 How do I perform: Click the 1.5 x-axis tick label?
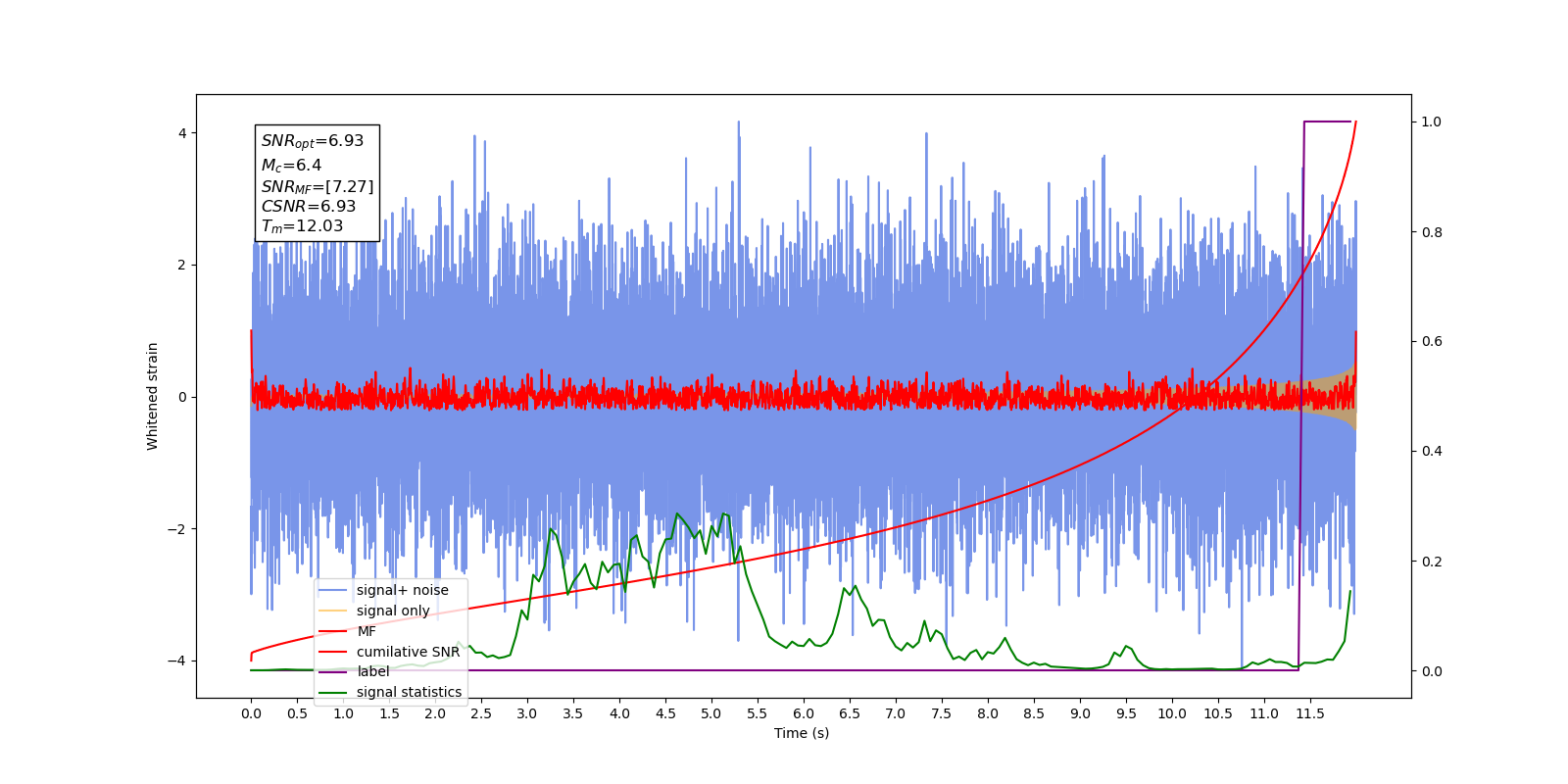tap(389, 713)
